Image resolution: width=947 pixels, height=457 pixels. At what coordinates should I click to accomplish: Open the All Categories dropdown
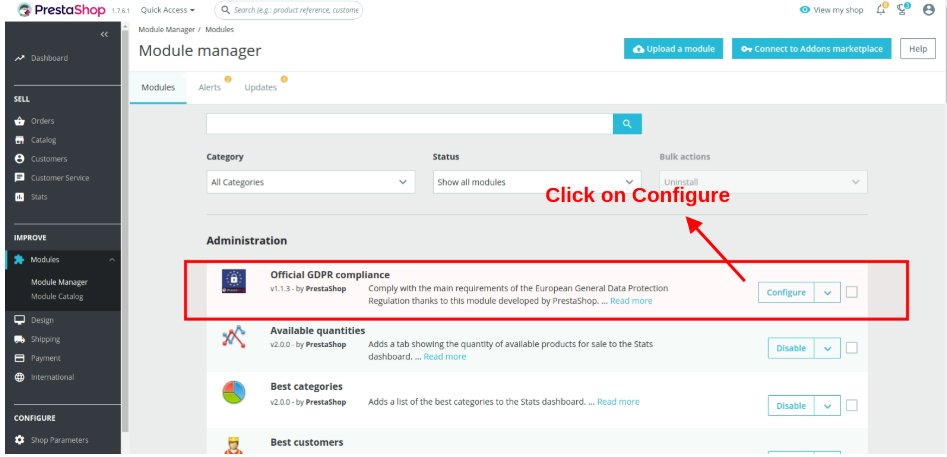310,182
